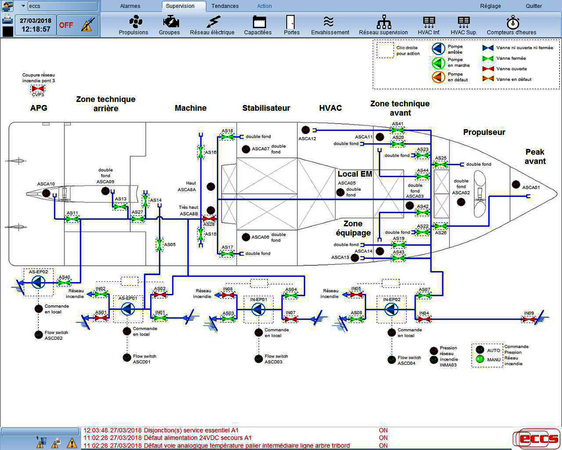562x450 pixels.
Task: Select the green AS17 valve
Action: [x=227, y=254]
